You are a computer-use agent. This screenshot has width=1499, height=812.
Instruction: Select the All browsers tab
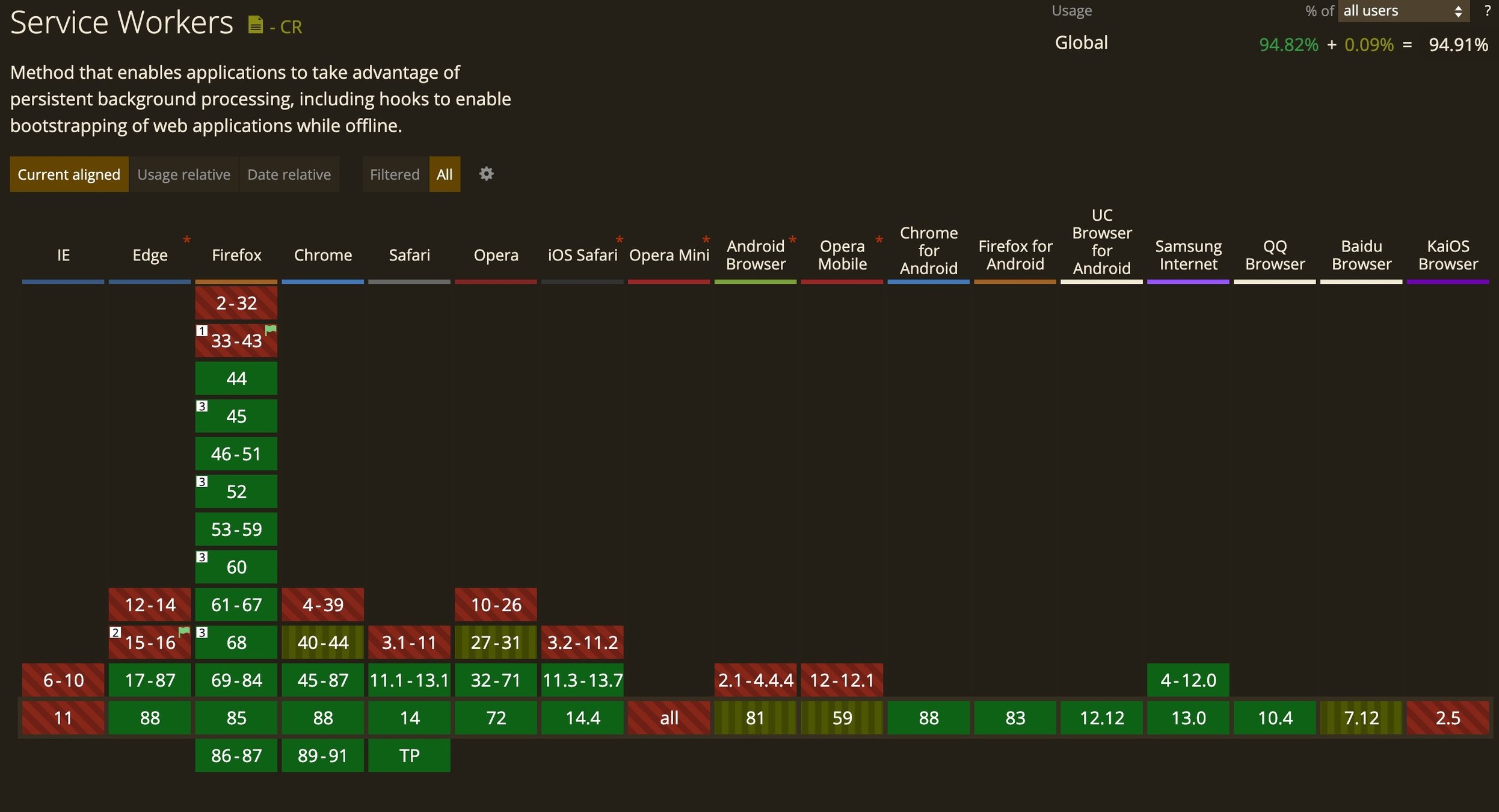click(444, 174)
